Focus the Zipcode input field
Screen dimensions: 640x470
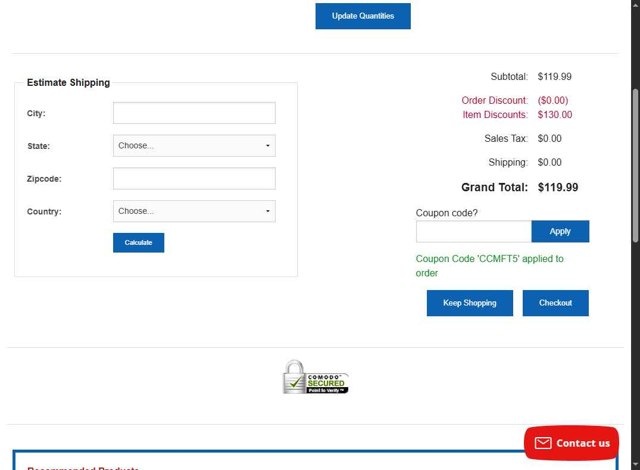pos(194,178)
